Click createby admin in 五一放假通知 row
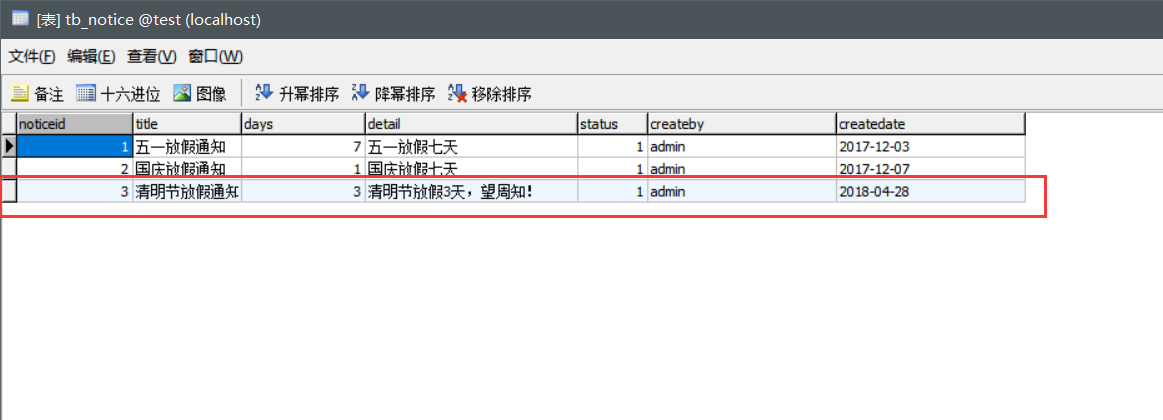1163x420 pixels. pos(741,146)
